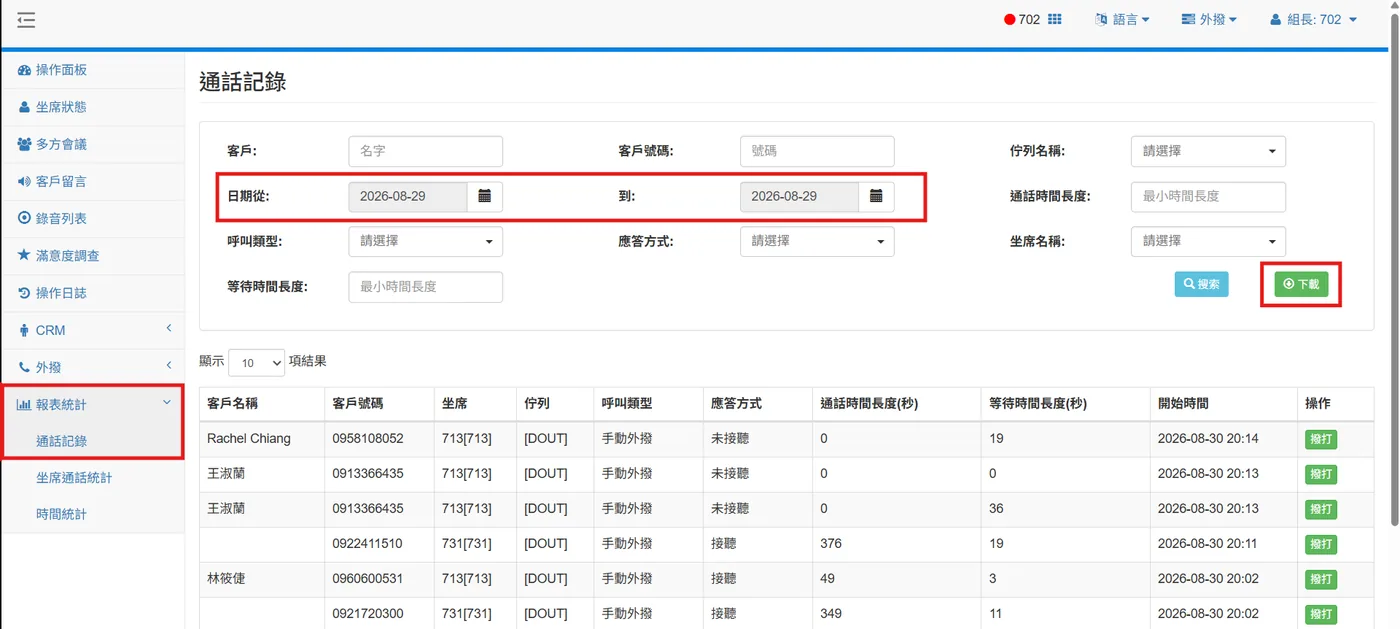Screen dimensions: 1400x629
Task: Click phone number 0958108052
Action: point(368,438)
